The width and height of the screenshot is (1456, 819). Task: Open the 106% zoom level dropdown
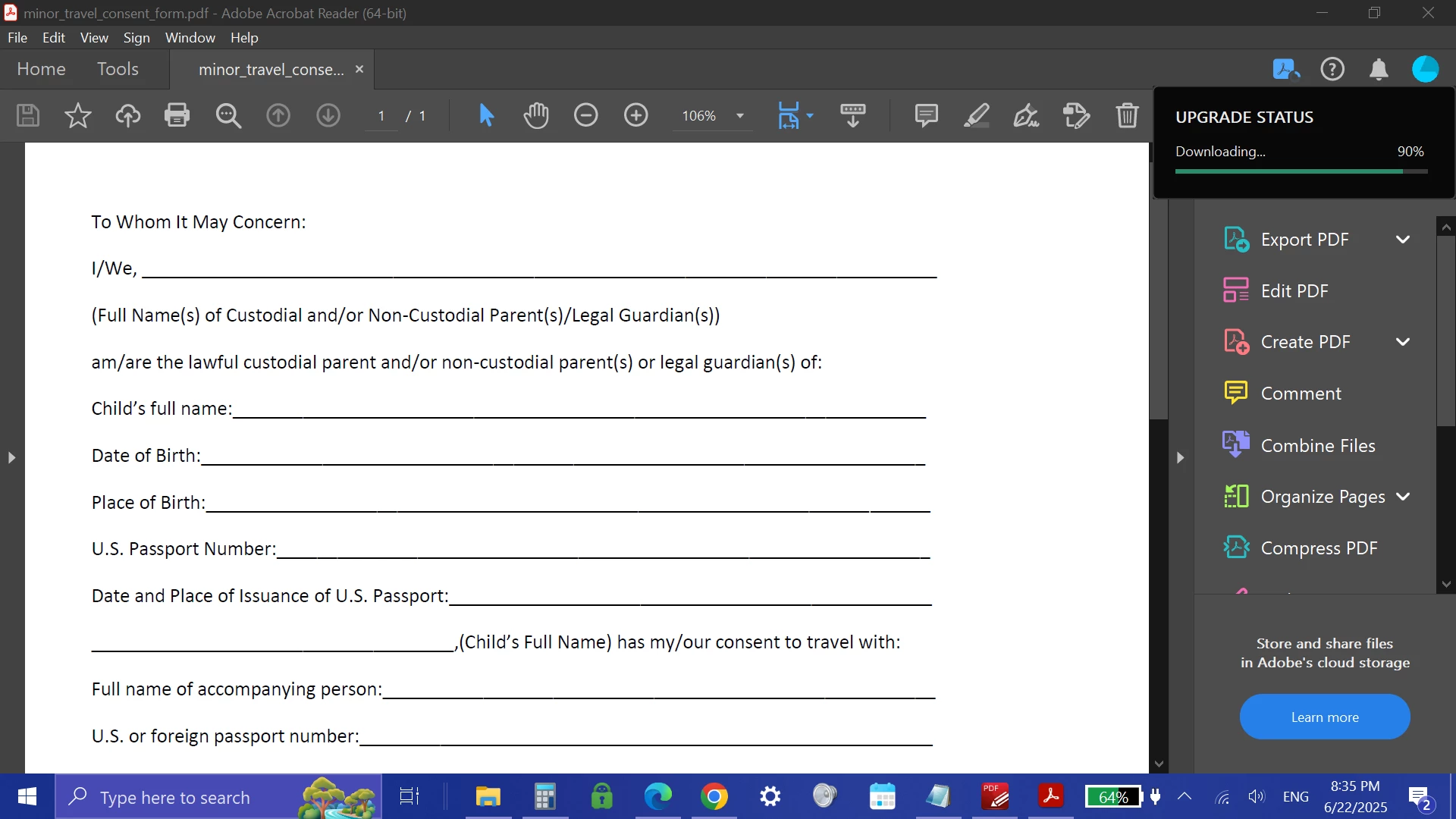(739, 116)
